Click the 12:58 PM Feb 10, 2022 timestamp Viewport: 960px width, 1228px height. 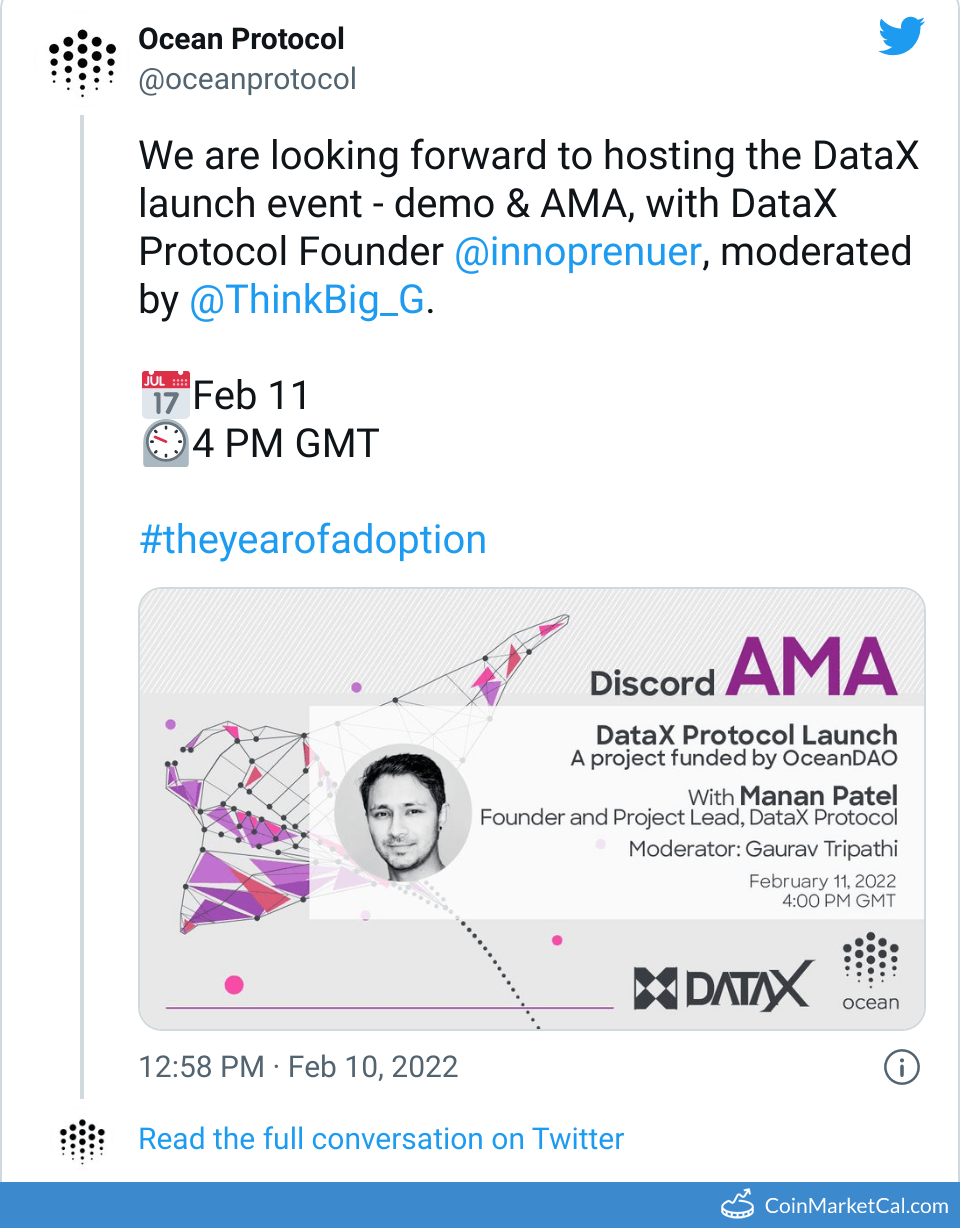point(298,1066)
